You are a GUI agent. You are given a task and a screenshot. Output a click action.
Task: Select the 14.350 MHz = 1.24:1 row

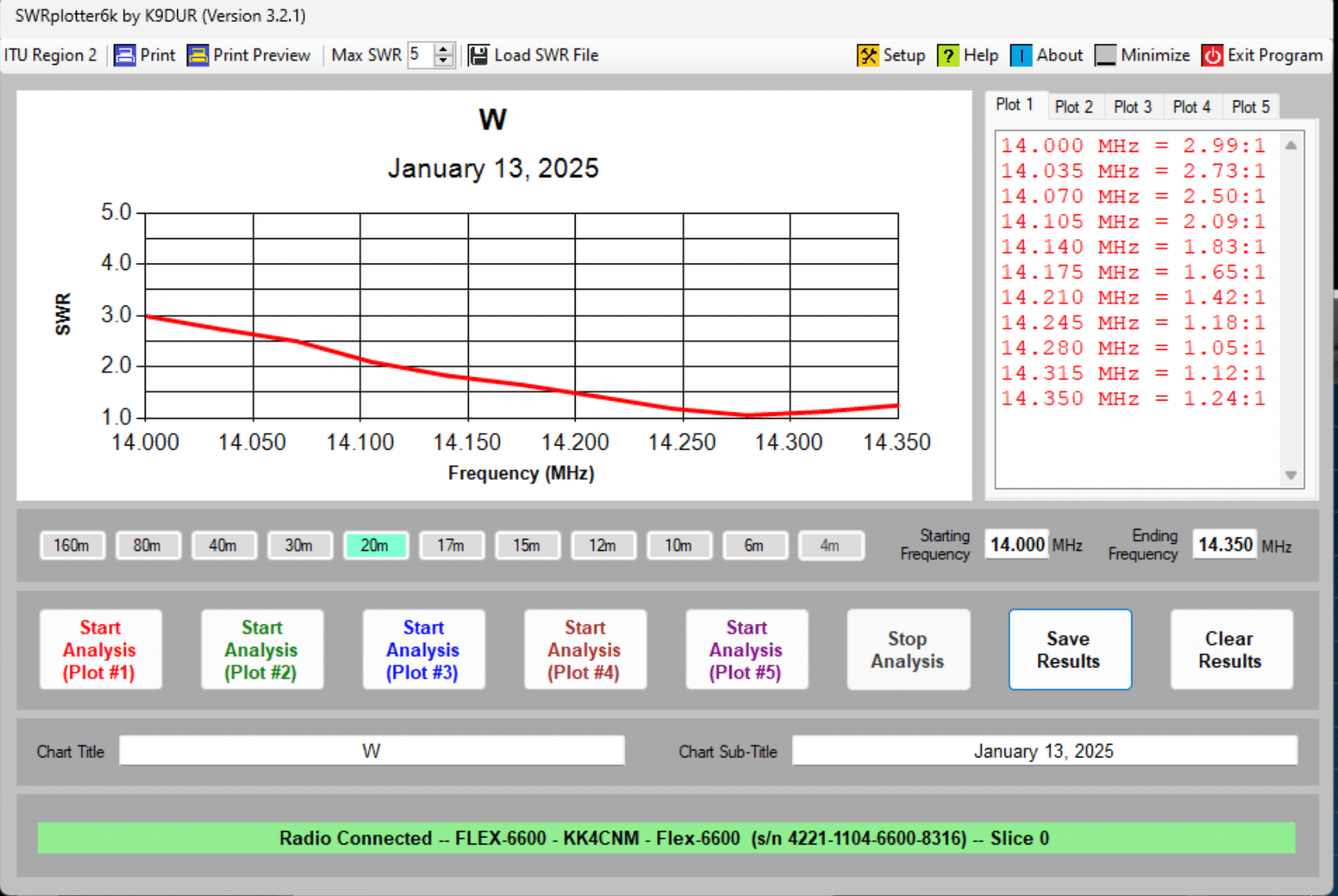point(1133,399)
